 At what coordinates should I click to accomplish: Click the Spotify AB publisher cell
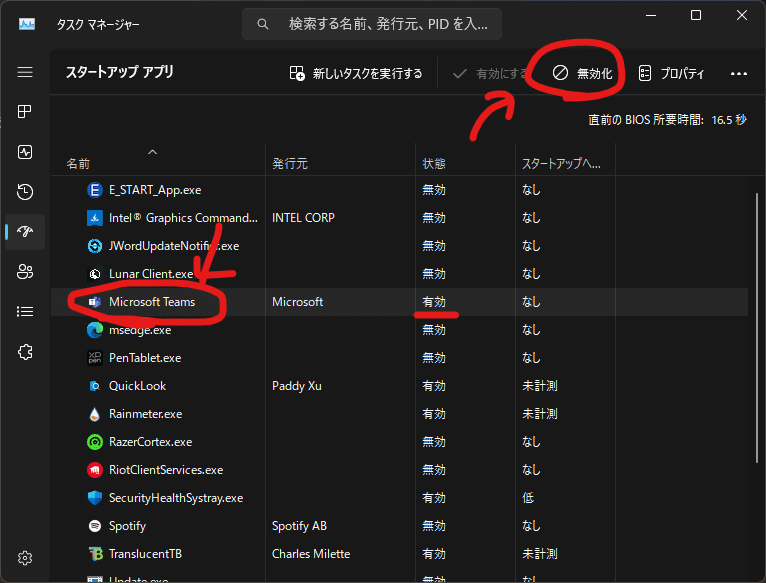click(299, 526)
